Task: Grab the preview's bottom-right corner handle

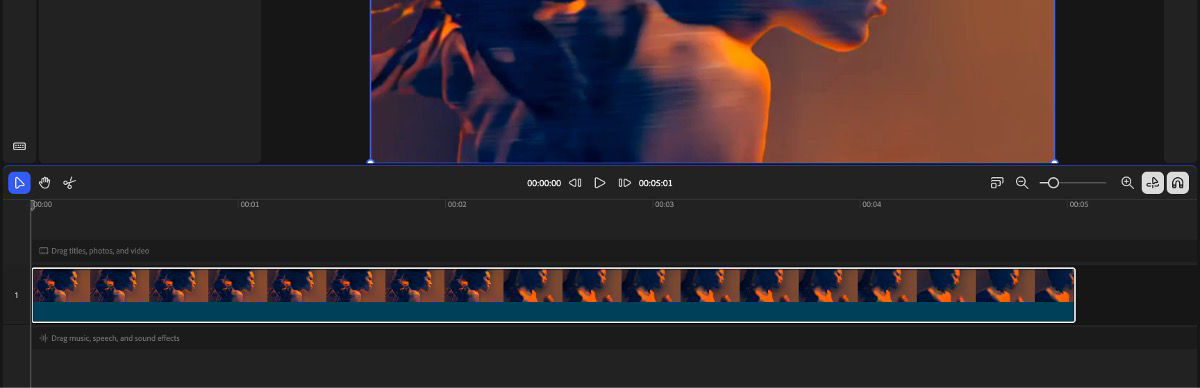Action: pos(1054,161)
